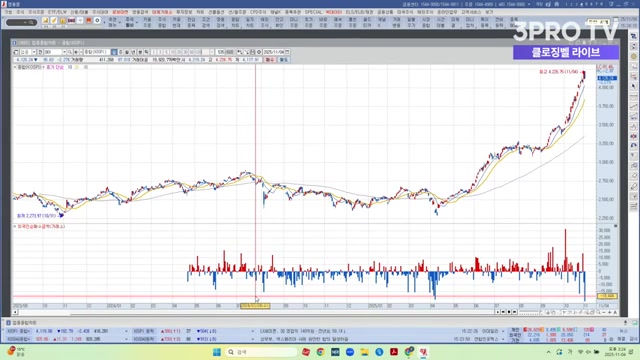The height and width of the screenshot is (360, 640).
Task: Click the chart zoom-out minus icon at bottom right
Action: point(604,312)
